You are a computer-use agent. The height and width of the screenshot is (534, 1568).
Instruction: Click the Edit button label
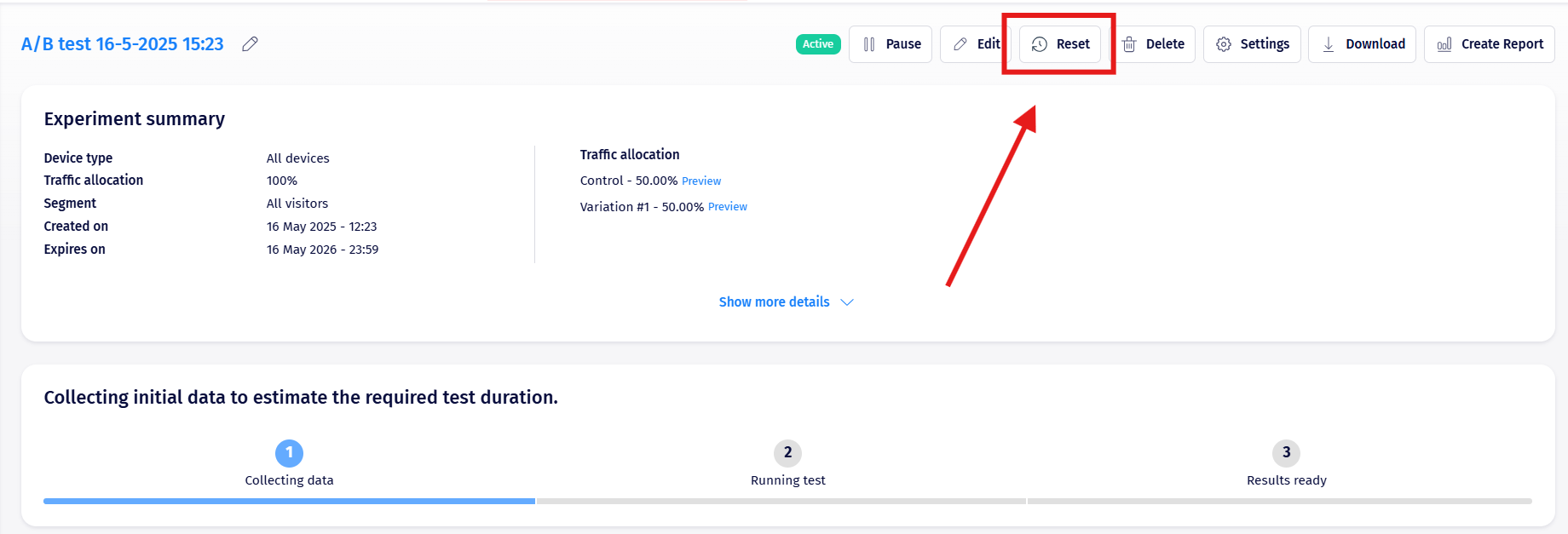989,44
